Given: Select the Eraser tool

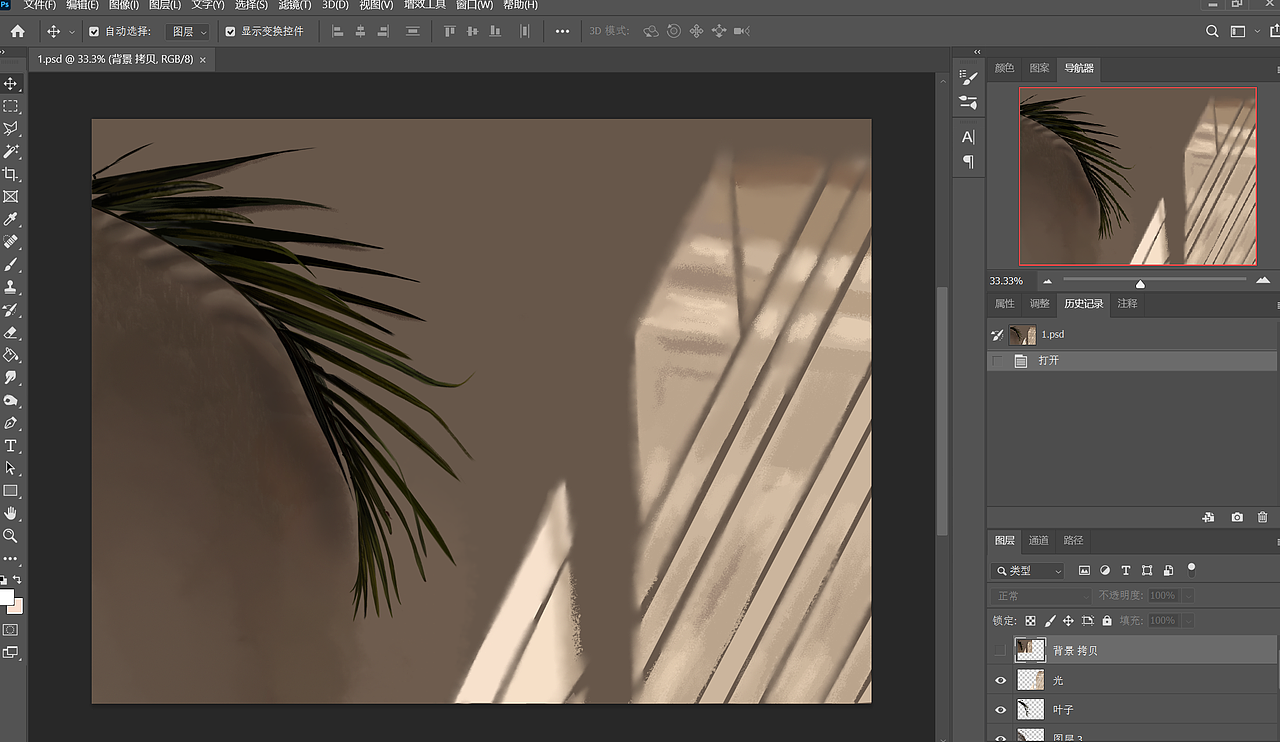Looking at the screenshot, I should click(x=11, y=332).
